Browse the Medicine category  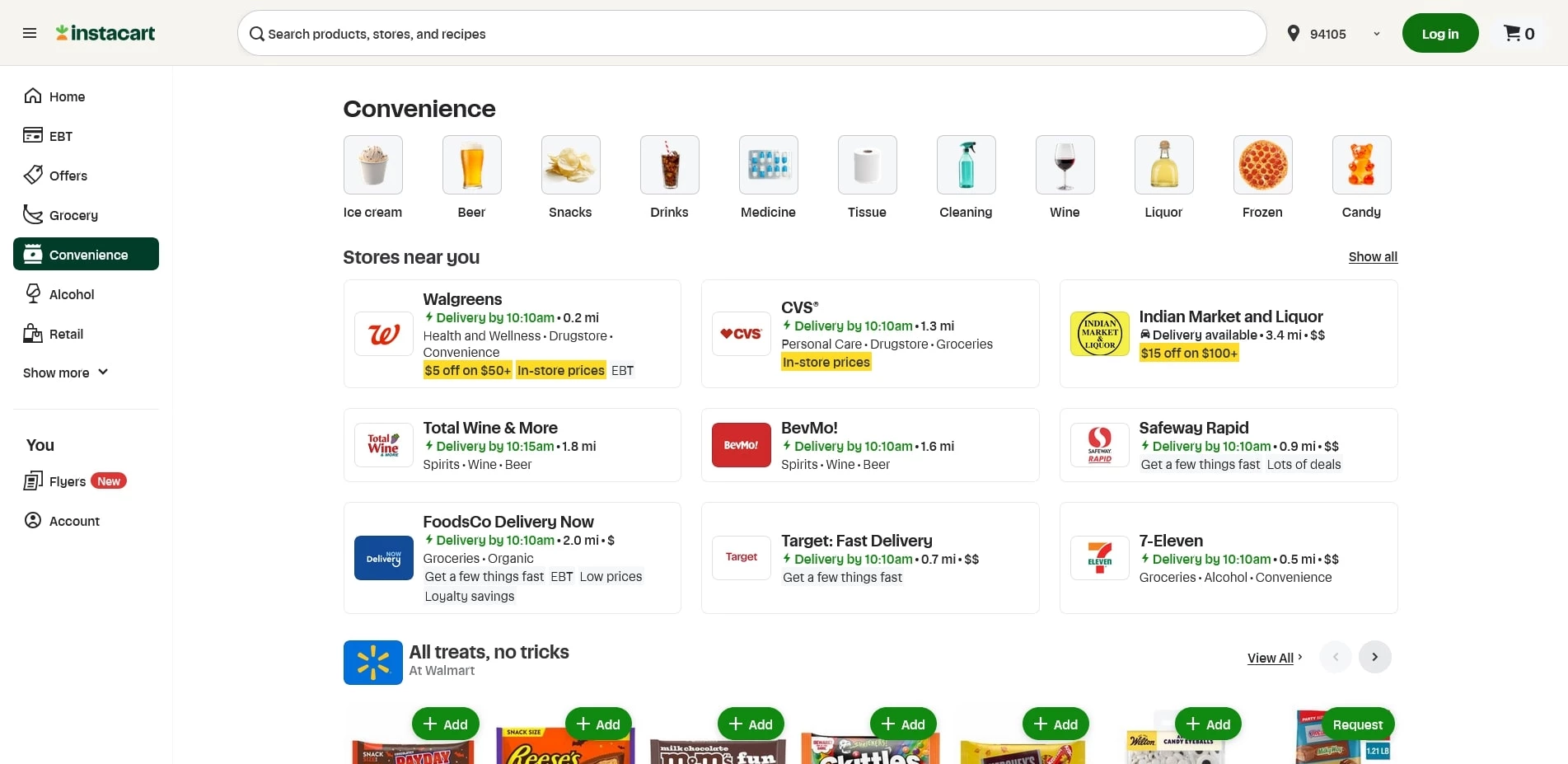pos(768,165)
